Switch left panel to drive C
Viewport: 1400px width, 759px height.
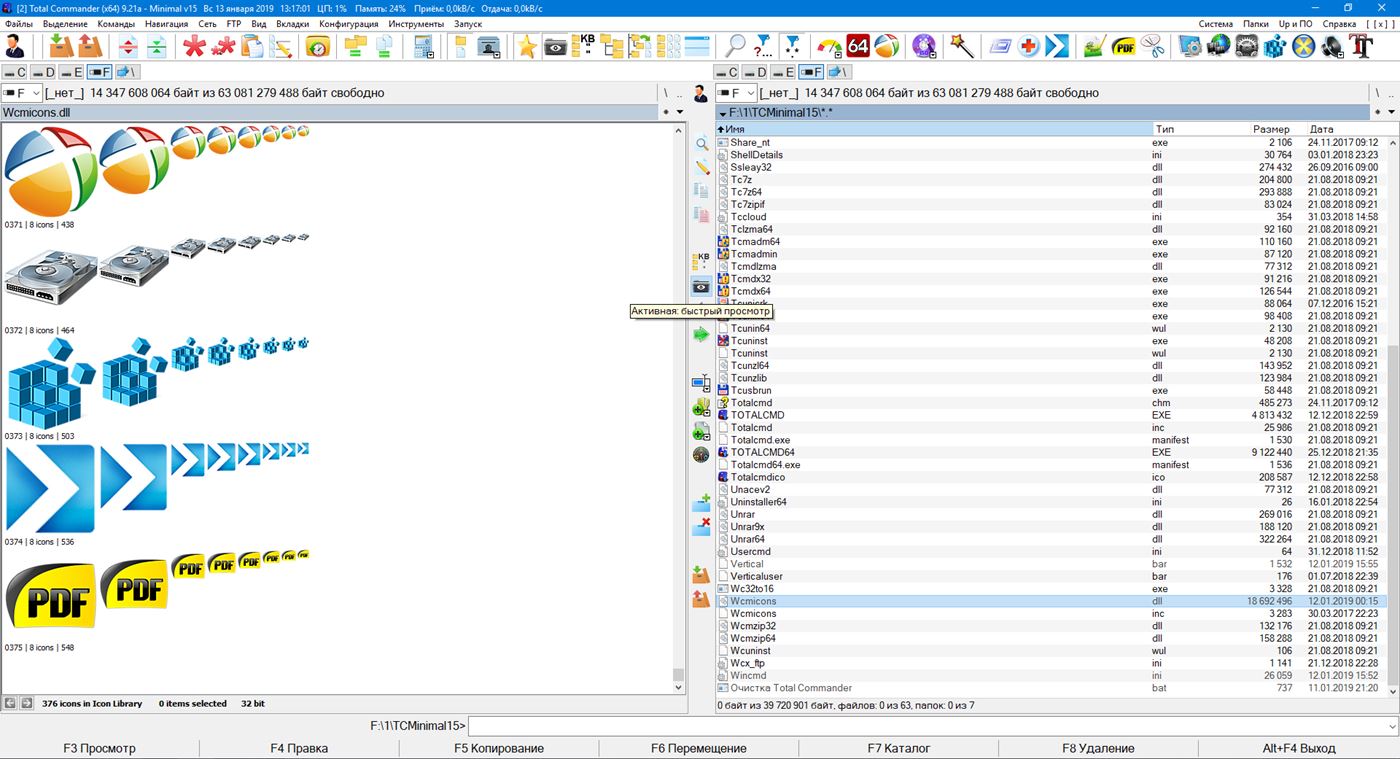[x=15, y=72]
